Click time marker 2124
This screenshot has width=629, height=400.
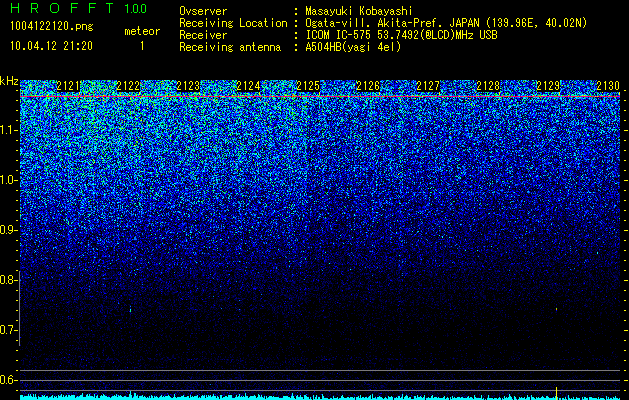[248, 86]
